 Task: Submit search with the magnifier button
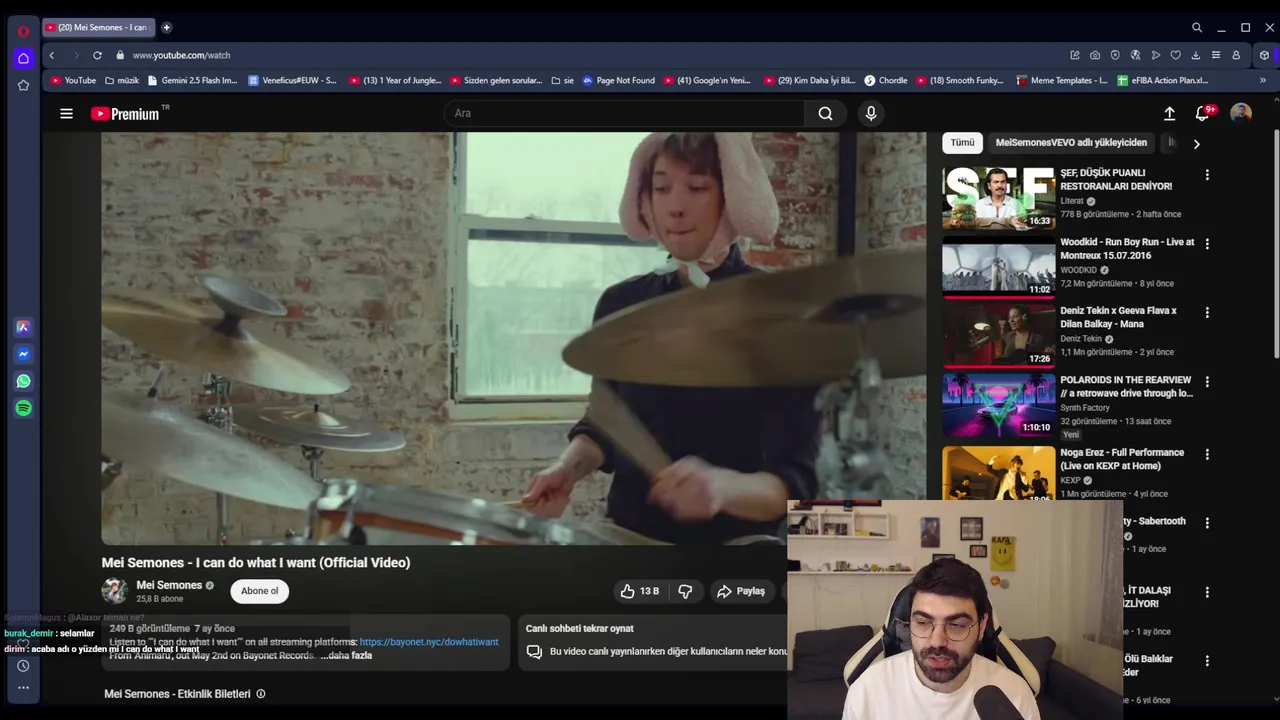point(825,114)
